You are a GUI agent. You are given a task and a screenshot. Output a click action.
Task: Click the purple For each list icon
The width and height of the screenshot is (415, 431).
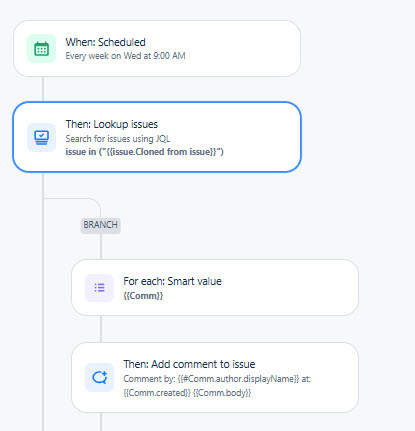click(x=99, y=288)
